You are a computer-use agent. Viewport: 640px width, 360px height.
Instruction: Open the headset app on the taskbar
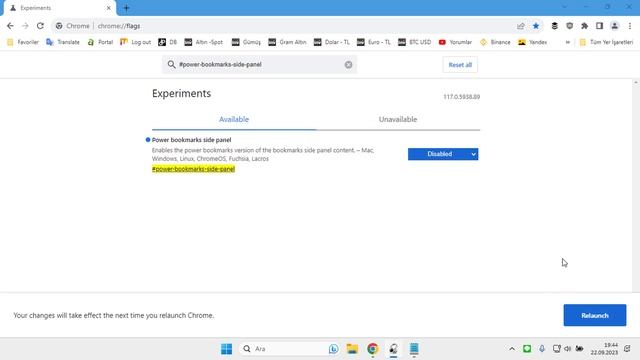point(393,349)
